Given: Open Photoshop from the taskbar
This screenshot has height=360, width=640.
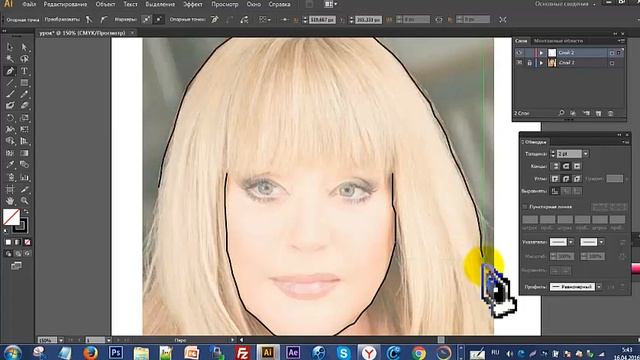Looking at the screenshot, I should click(116, 352).
